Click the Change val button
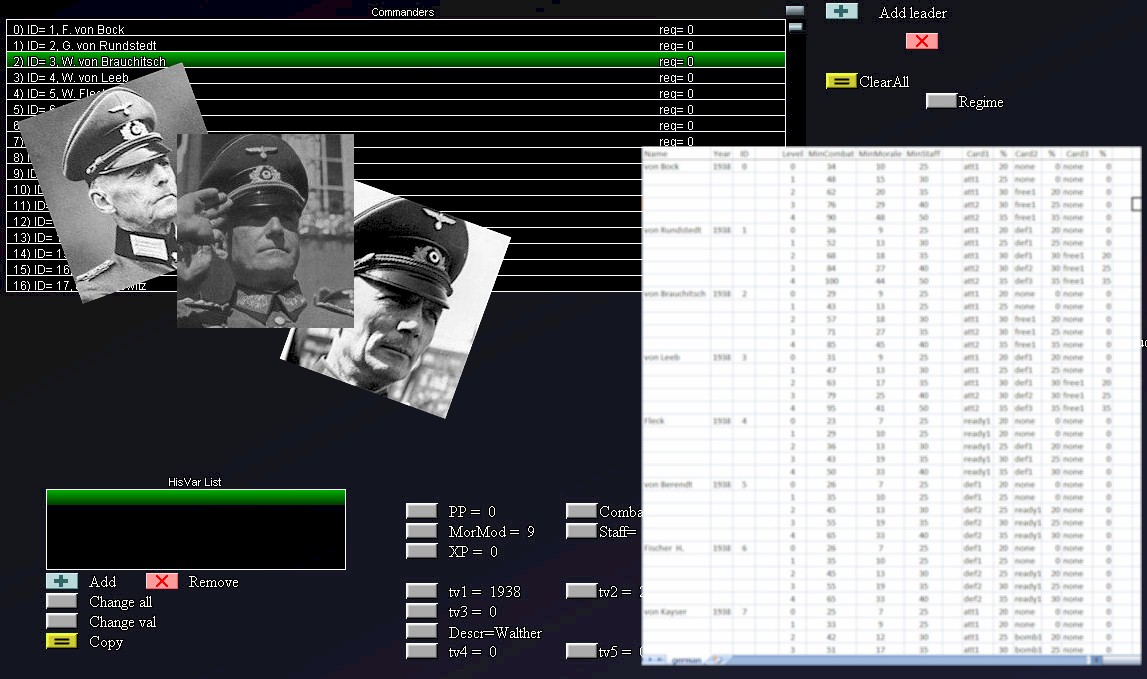Image resolution: width=1147 pixels, height=679 pixels. click(62, 621)
